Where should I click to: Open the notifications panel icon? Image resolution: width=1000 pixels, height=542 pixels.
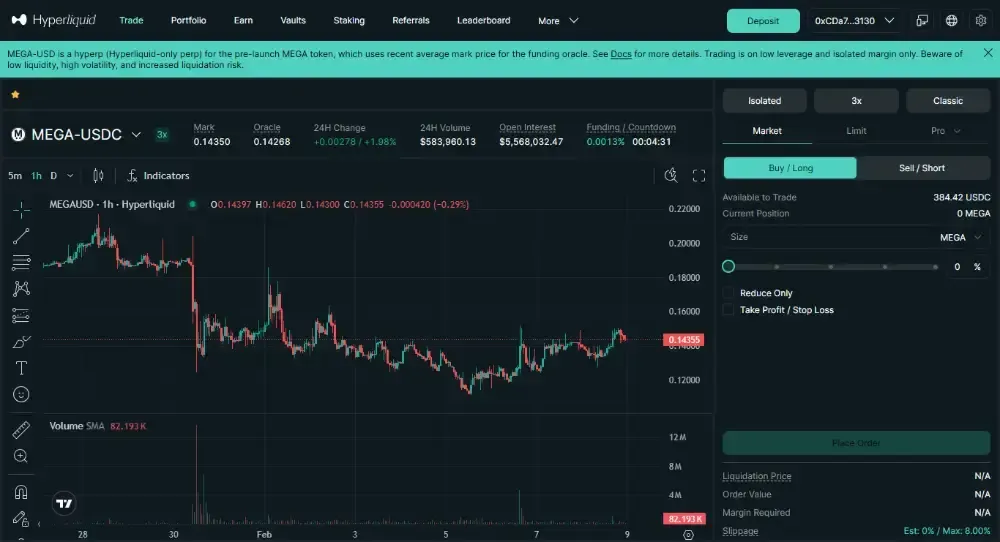(922, 20)
